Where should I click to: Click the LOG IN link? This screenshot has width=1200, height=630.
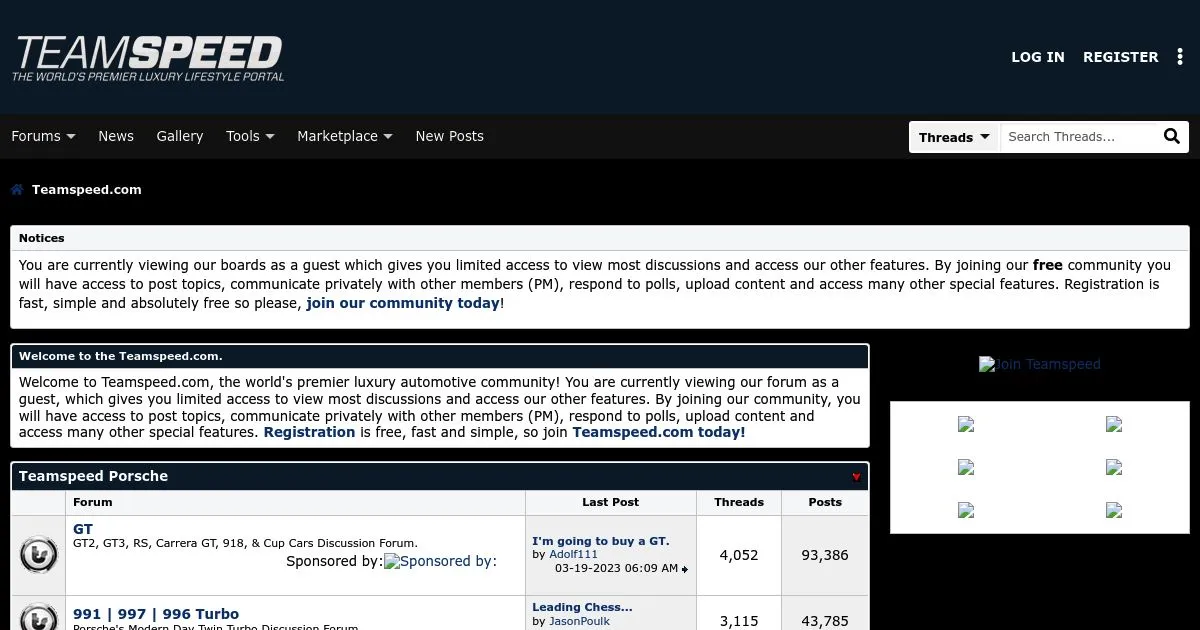[1038, 57]
